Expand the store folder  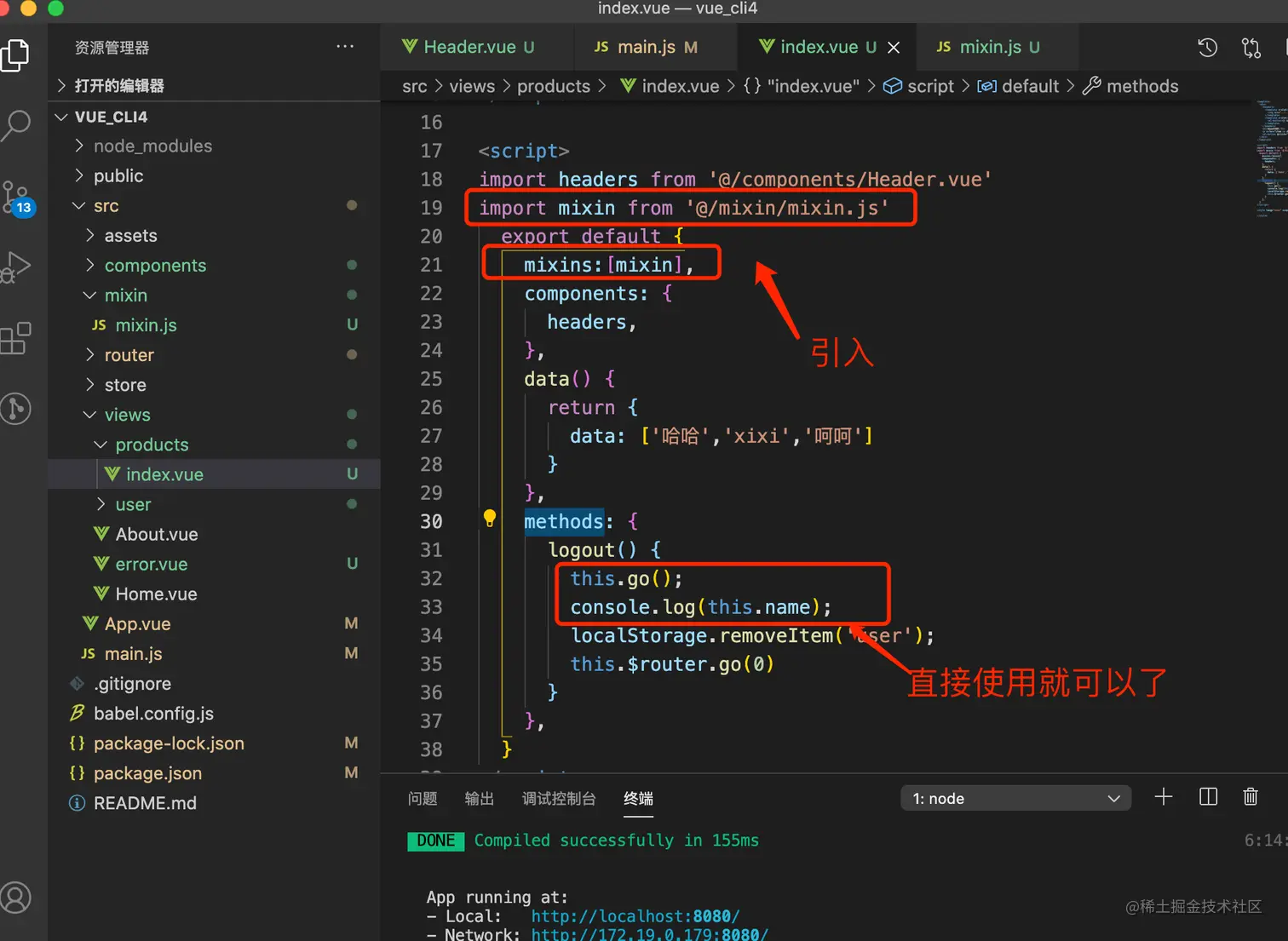pos(214,385)
